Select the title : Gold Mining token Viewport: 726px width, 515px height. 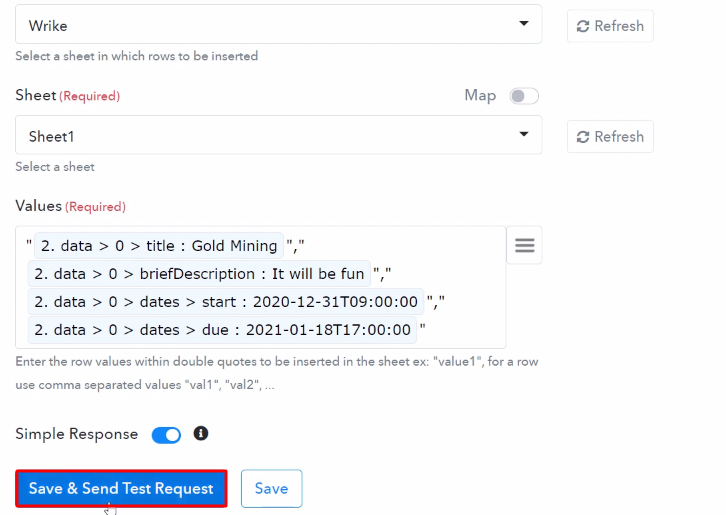point(159,245)
